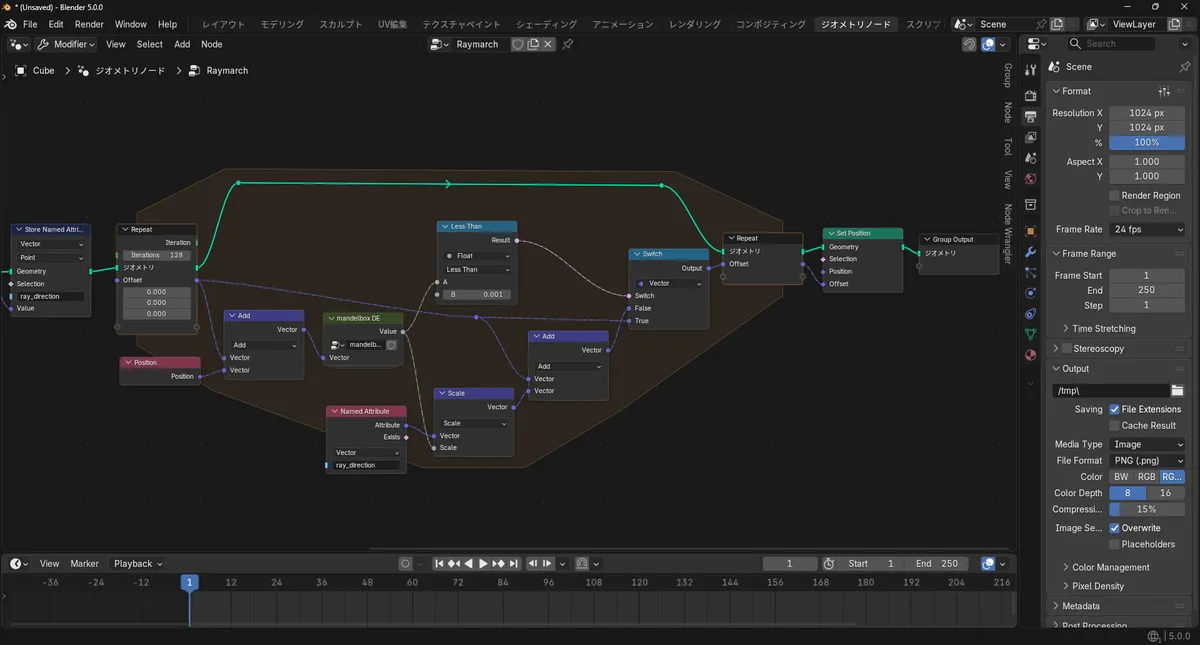
Task: Open the Render menu
Action: [89, 24]
